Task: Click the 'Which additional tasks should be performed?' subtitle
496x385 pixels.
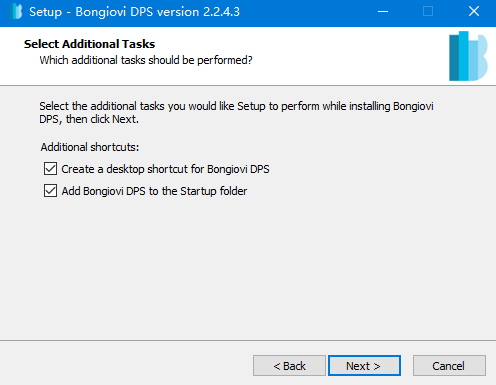Action: click(146, 60)
